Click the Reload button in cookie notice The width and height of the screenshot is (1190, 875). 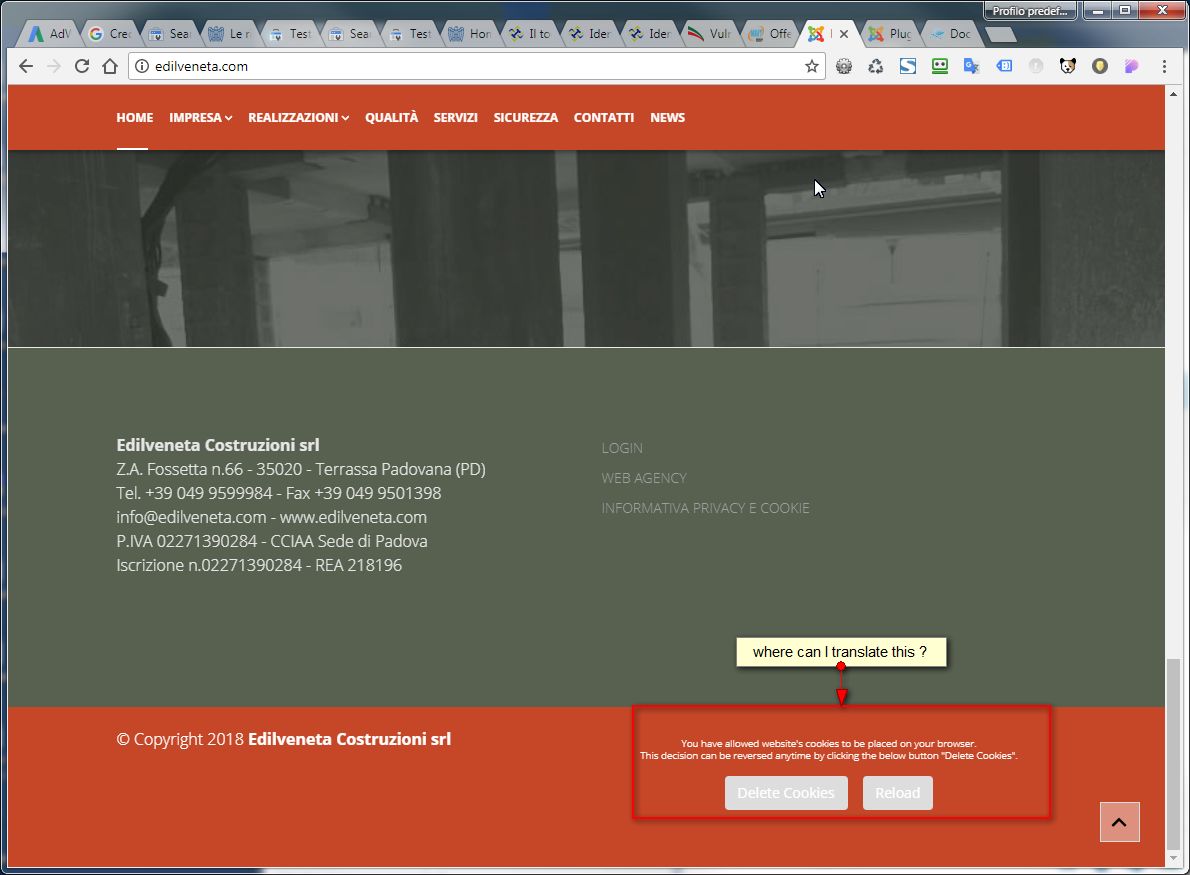(x=897, y=793)
